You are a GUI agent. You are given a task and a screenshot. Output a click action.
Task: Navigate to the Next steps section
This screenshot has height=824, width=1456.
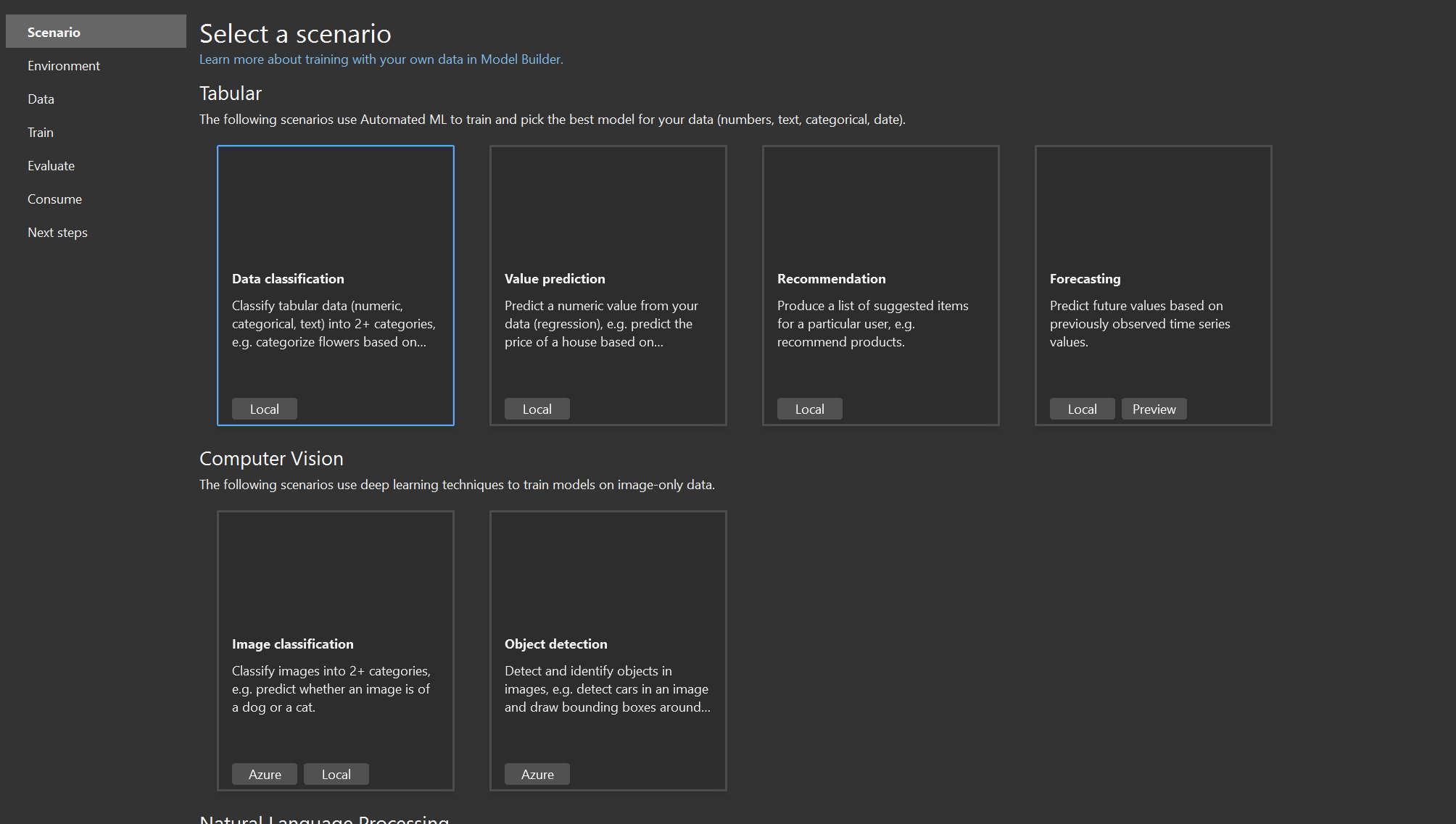tap(57, 232)
